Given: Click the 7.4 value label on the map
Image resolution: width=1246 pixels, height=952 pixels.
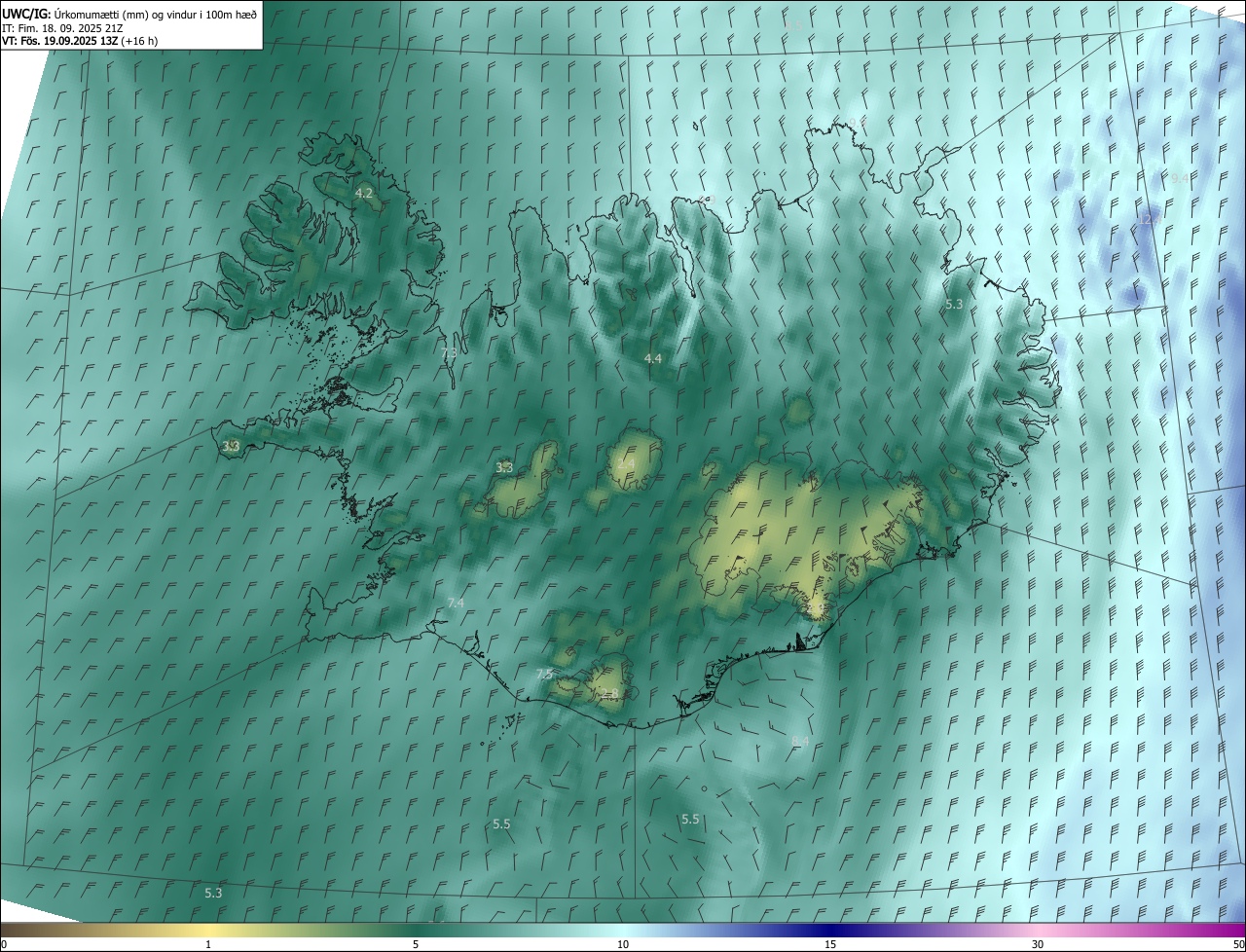Looking at the screenshot, I should pos(456,604).
